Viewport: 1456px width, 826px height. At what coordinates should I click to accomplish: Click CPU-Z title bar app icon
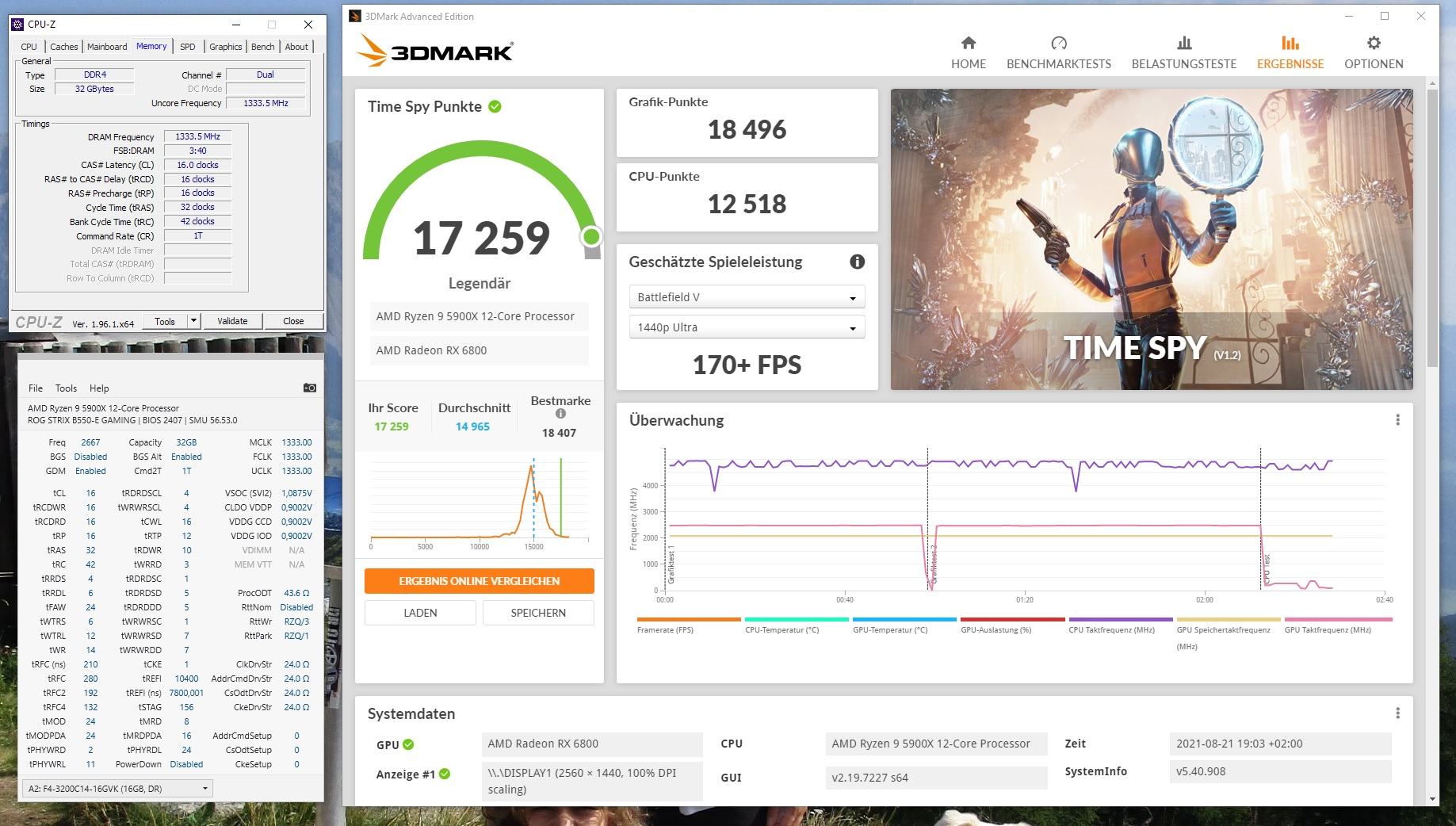[x=17, y=25]
